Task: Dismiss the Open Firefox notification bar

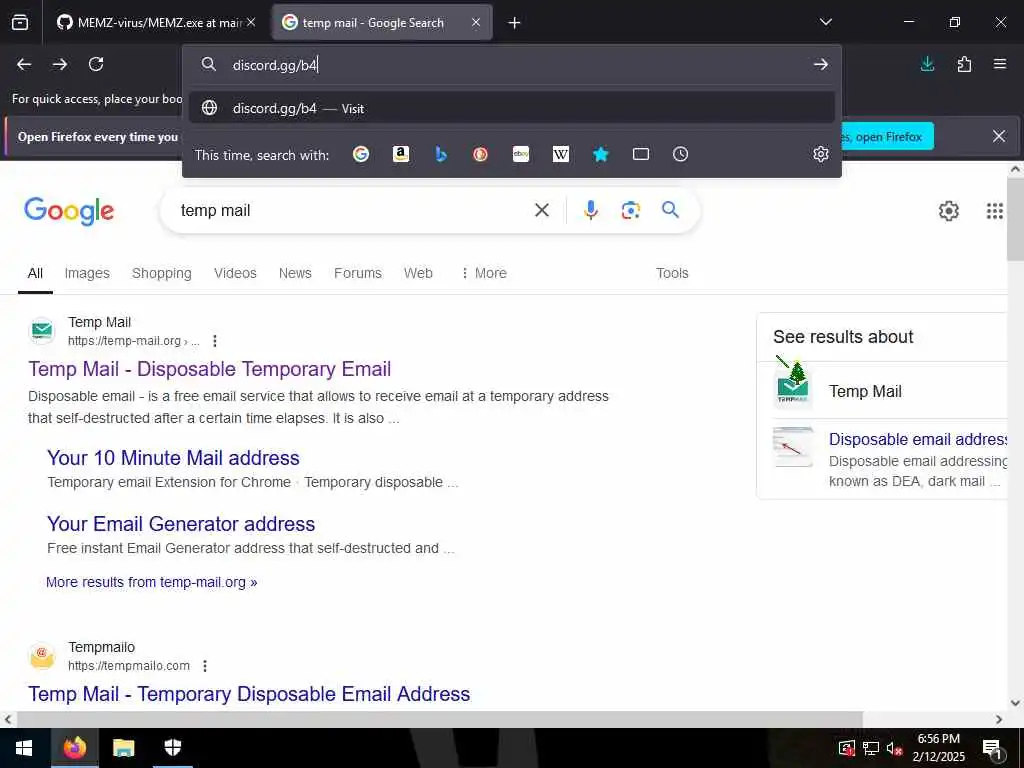Action: [x=999, y=136]
